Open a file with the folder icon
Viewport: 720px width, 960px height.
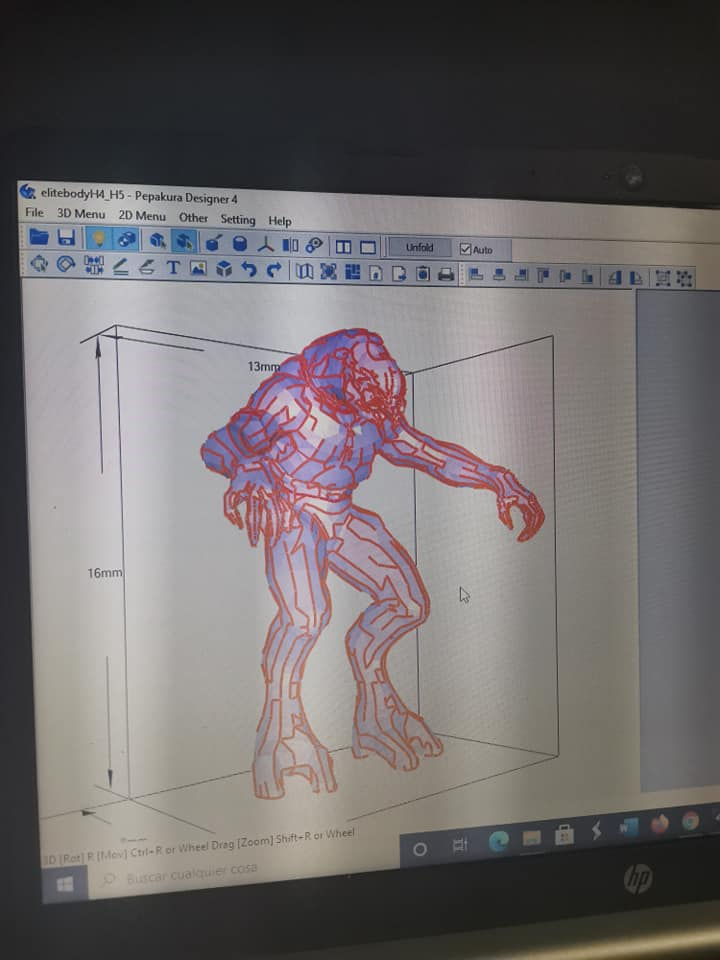pos(39,236)
